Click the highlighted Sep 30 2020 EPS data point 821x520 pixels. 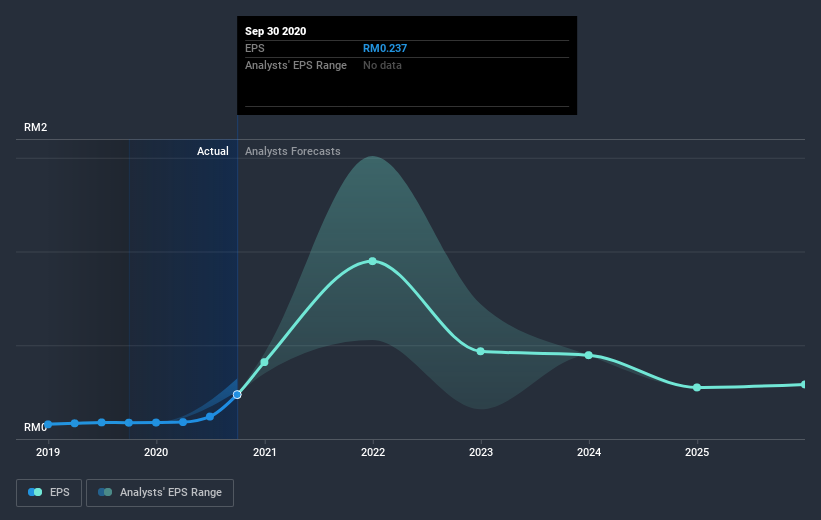point(237,394)
